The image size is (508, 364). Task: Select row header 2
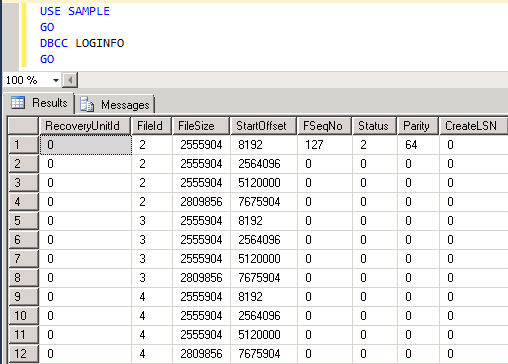pyautogui.click(x=23, y=164)
